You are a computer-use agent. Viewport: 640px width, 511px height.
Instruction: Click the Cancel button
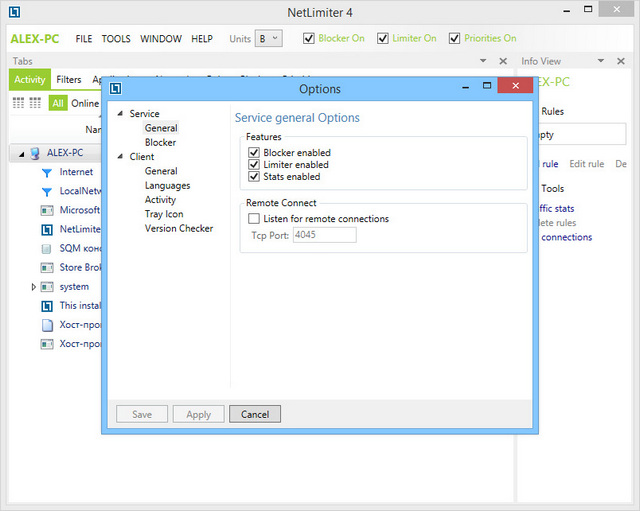tap(255, 414)
